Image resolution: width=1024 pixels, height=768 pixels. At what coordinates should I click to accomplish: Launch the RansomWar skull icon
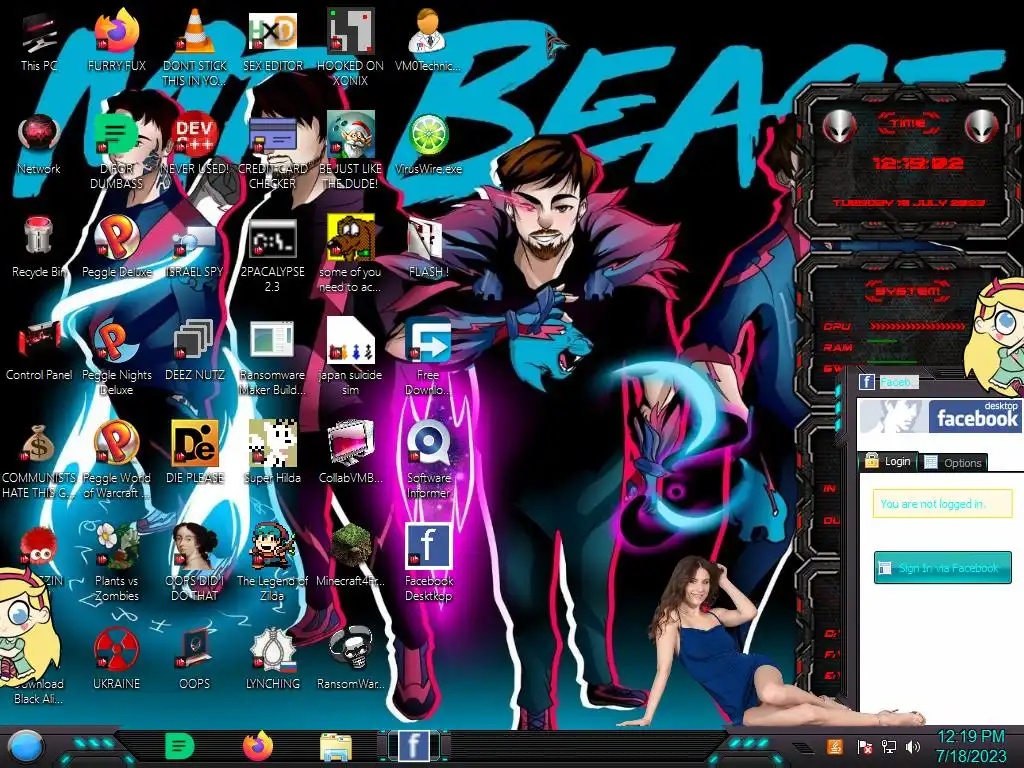(351, 649)
